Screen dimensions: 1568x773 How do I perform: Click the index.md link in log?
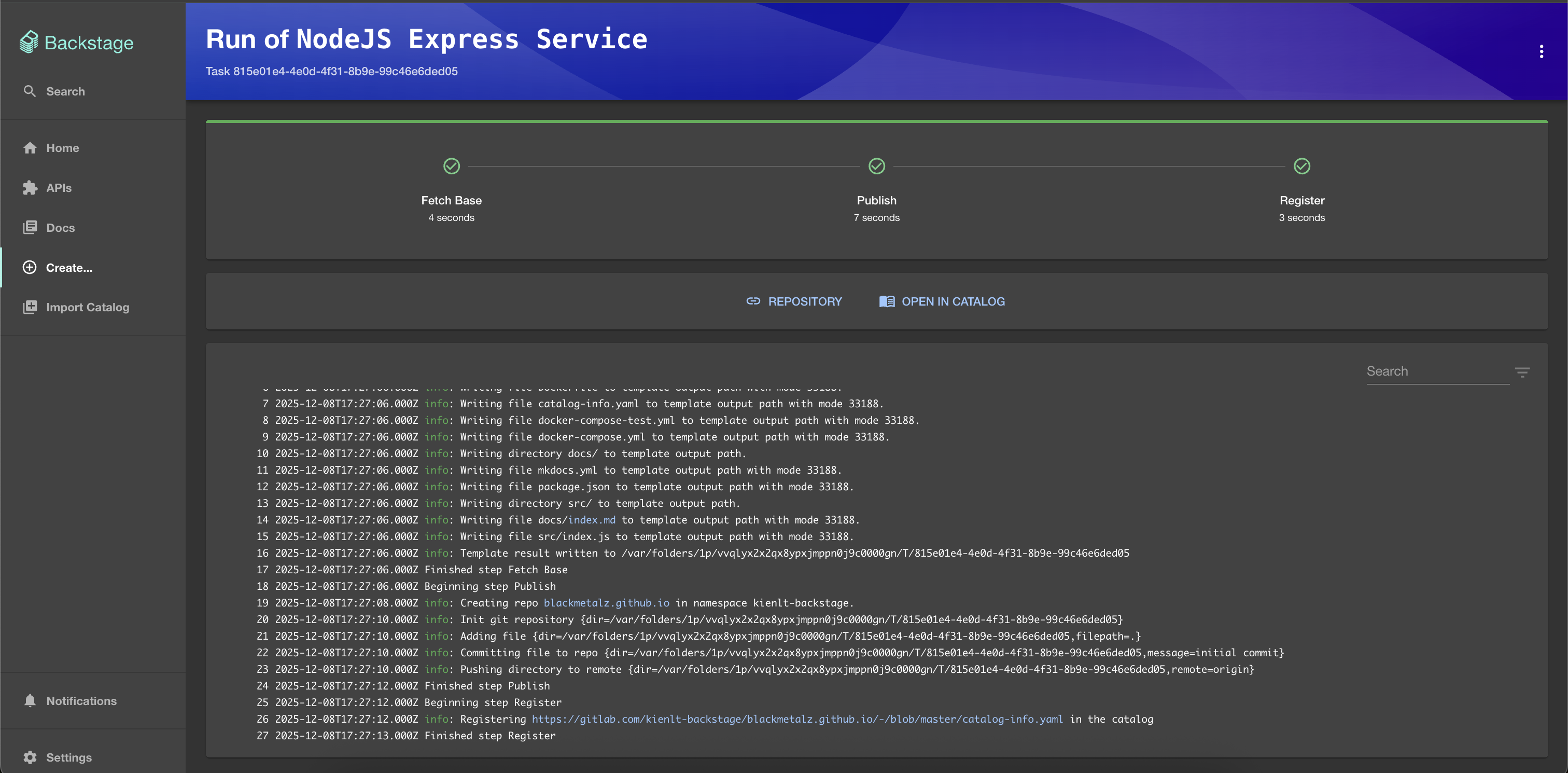591,520
